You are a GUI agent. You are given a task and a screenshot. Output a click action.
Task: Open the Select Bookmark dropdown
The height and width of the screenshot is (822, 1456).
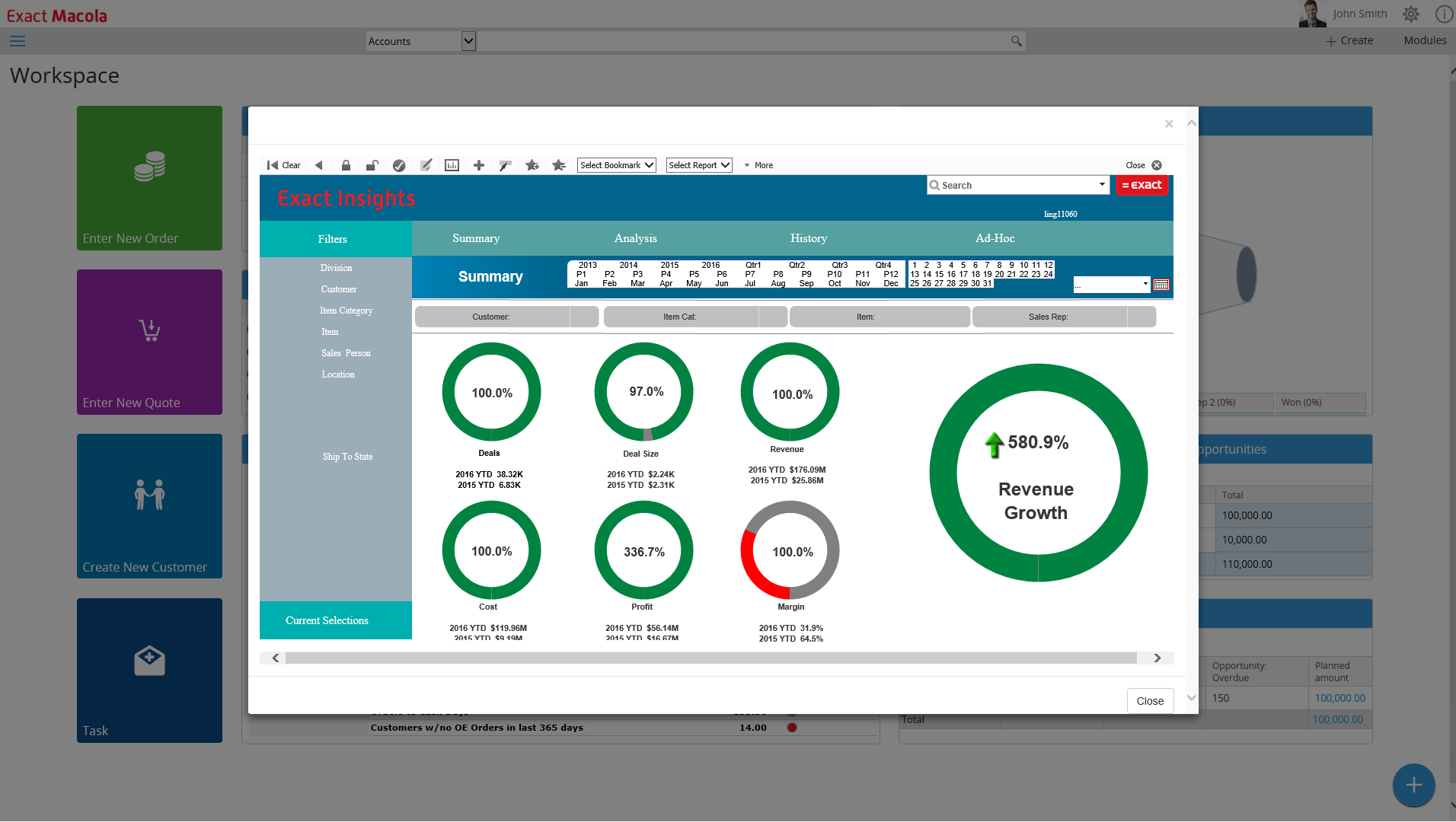617,165
